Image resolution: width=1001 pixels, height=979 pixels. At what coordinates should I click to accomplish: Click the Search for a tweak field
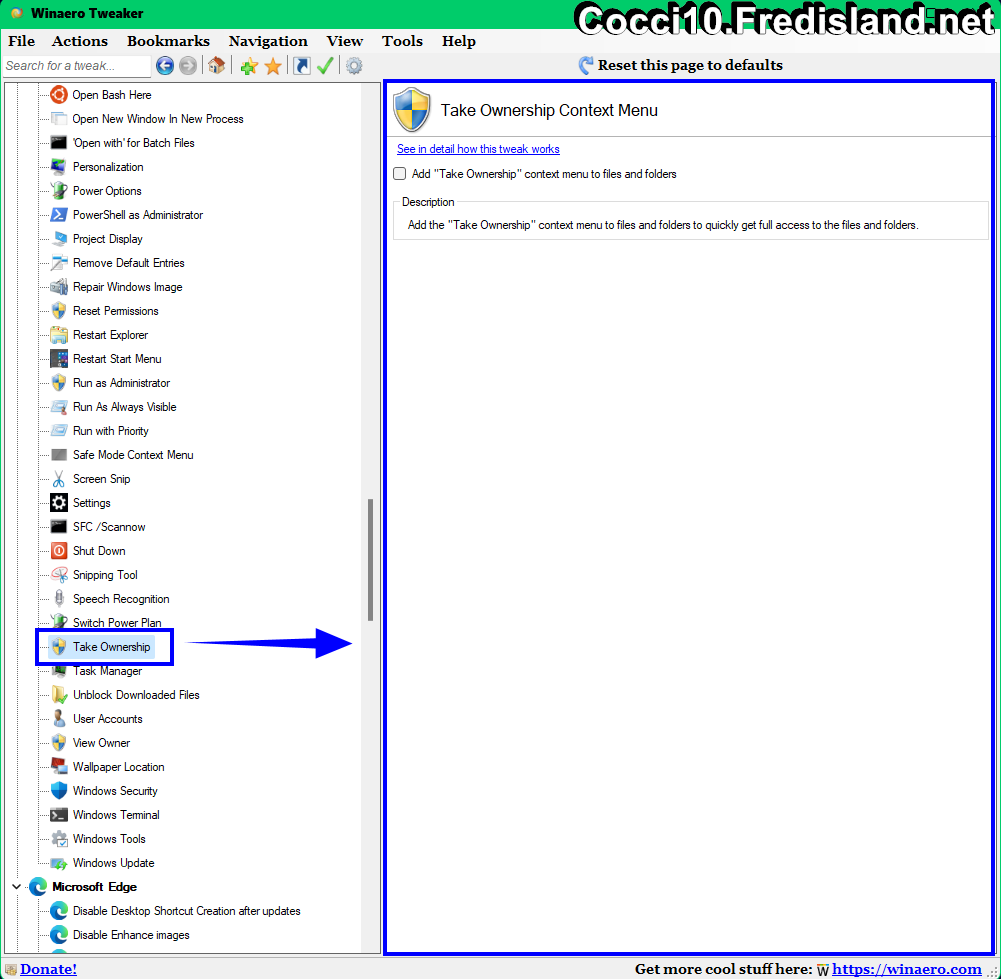point(77,66)
